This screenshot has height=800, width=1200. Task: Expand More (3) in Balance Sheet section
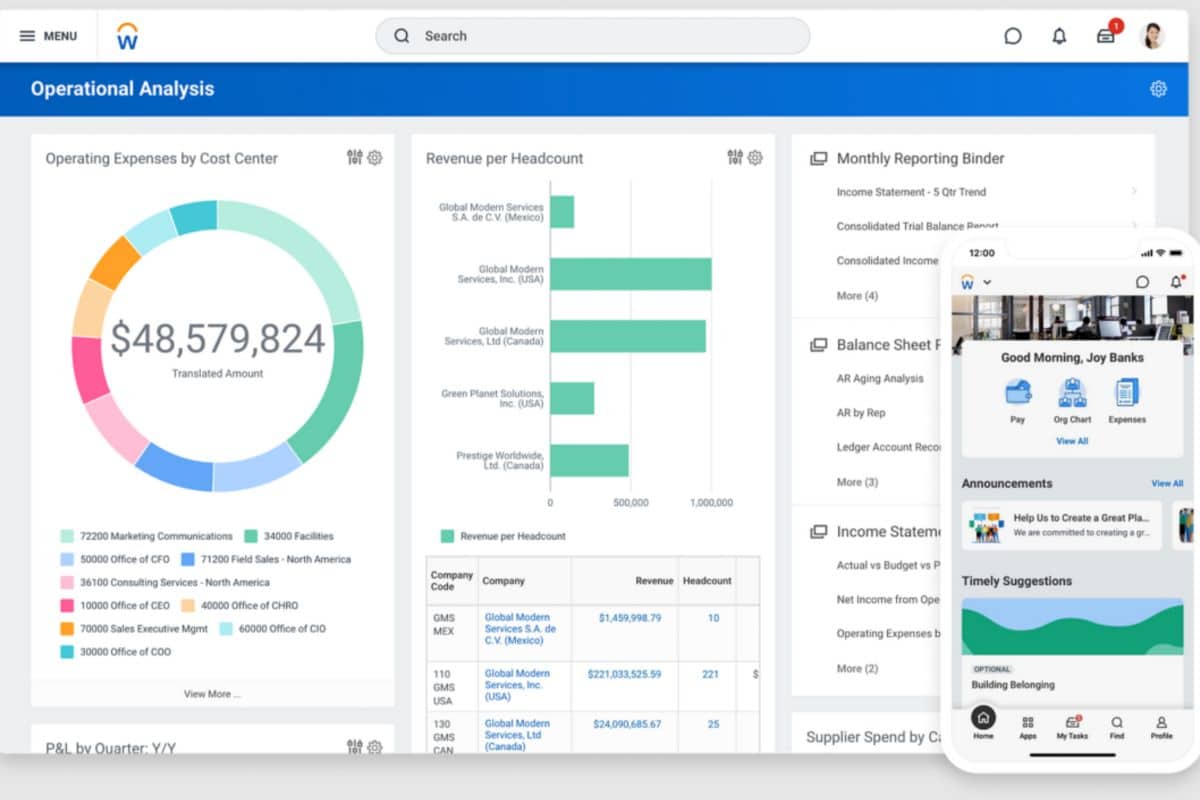857,482
